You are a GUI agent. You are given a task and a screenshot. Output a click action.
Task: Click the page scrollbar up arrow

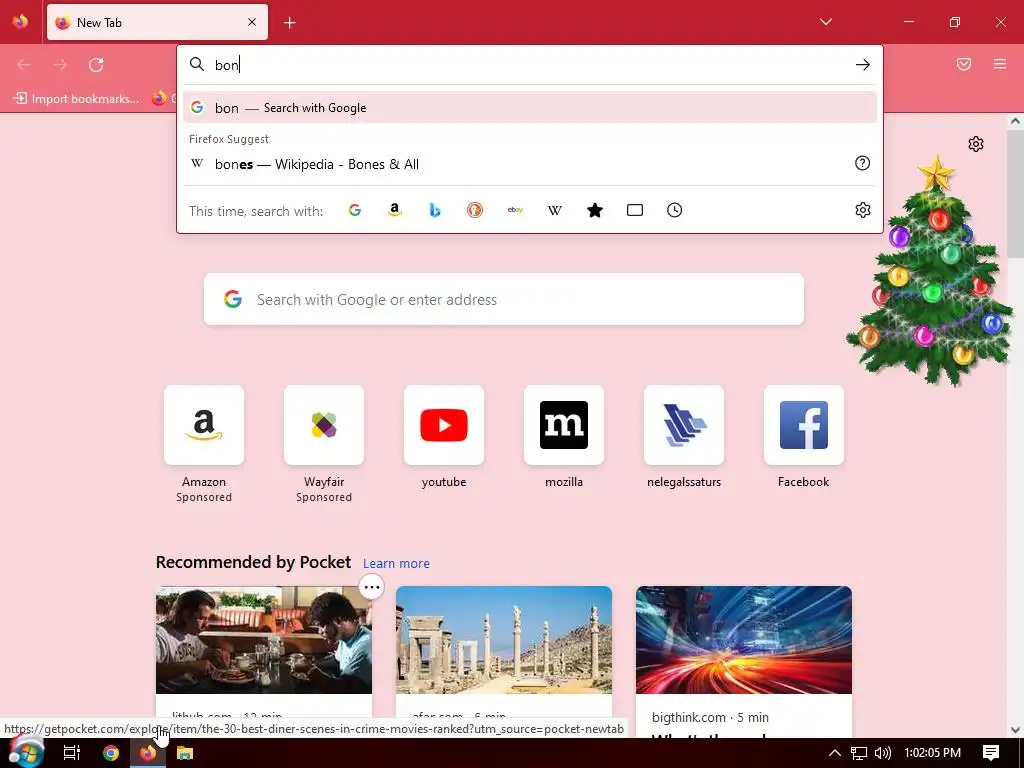click(x=1016, y=121)
